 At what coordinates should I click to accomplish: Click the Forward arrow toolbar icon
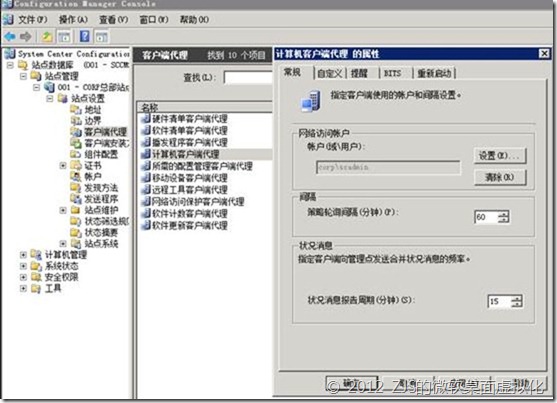[26, 36]
